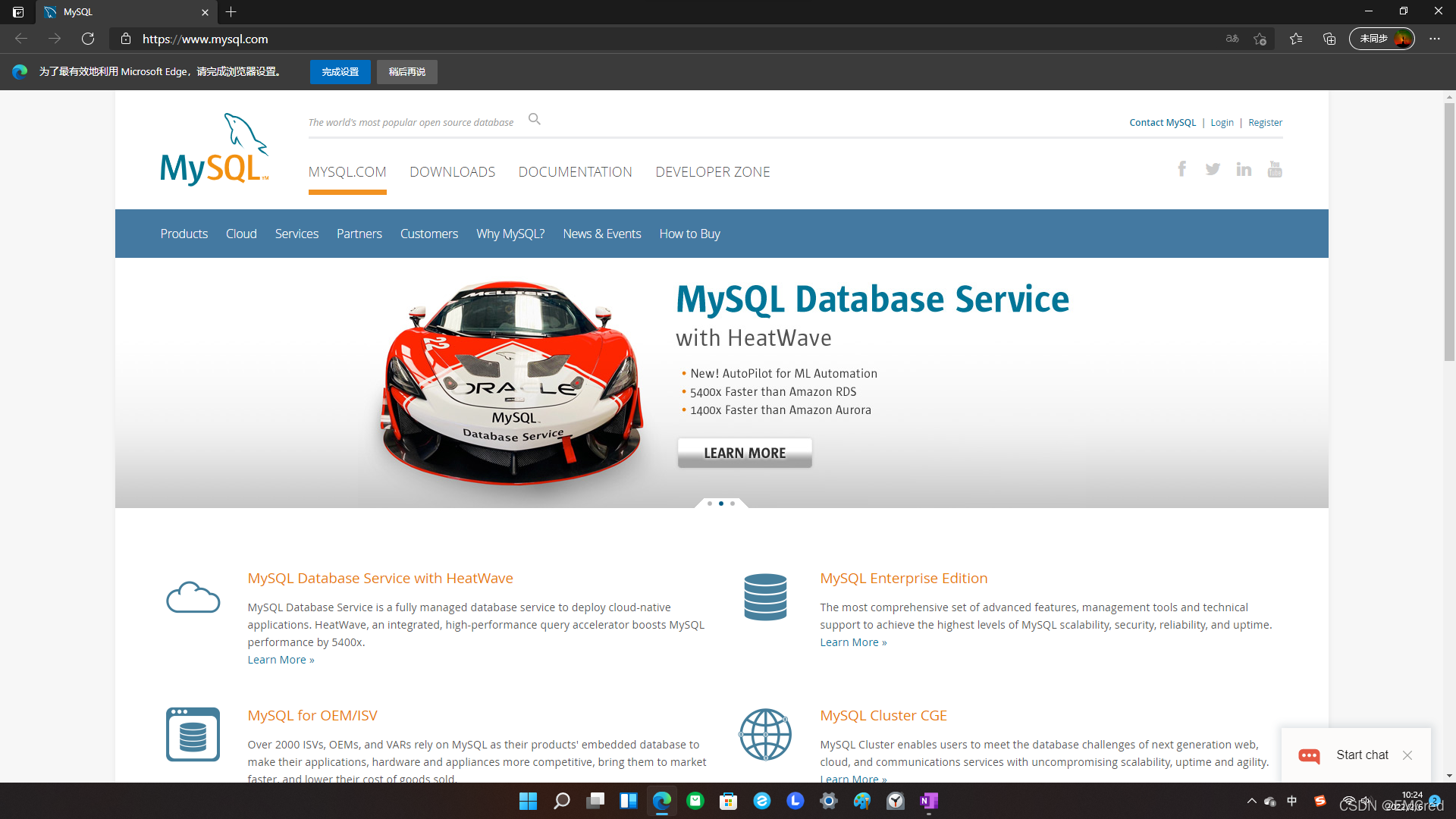
Task: Open the site search magnifier icon
Action: click(x=535, y=119)
